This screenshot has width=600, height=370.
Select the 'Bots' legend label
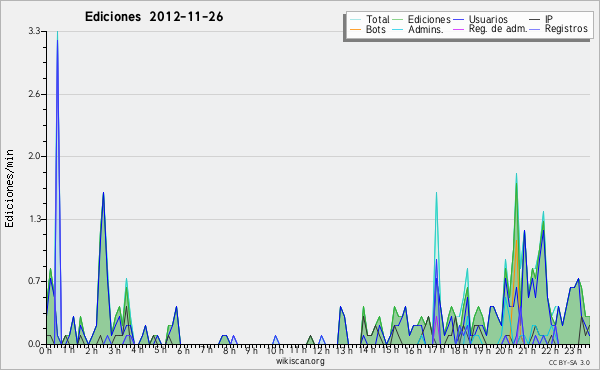pos(375,29)
